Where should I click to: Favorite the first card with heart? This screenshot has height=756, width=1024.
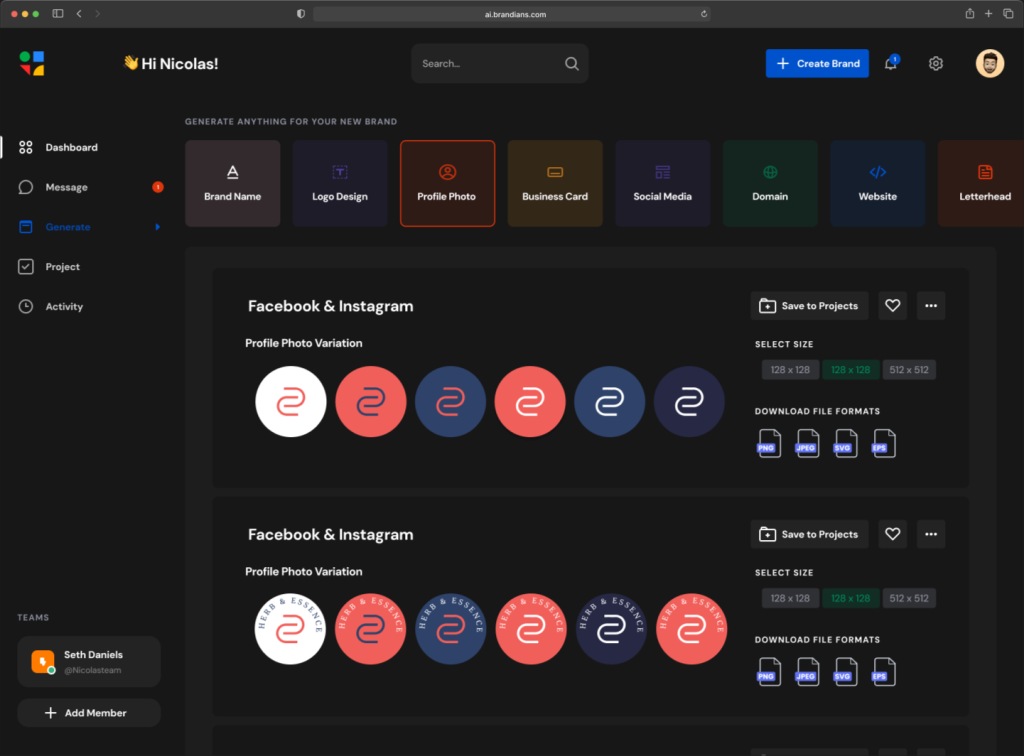(893, 306)
